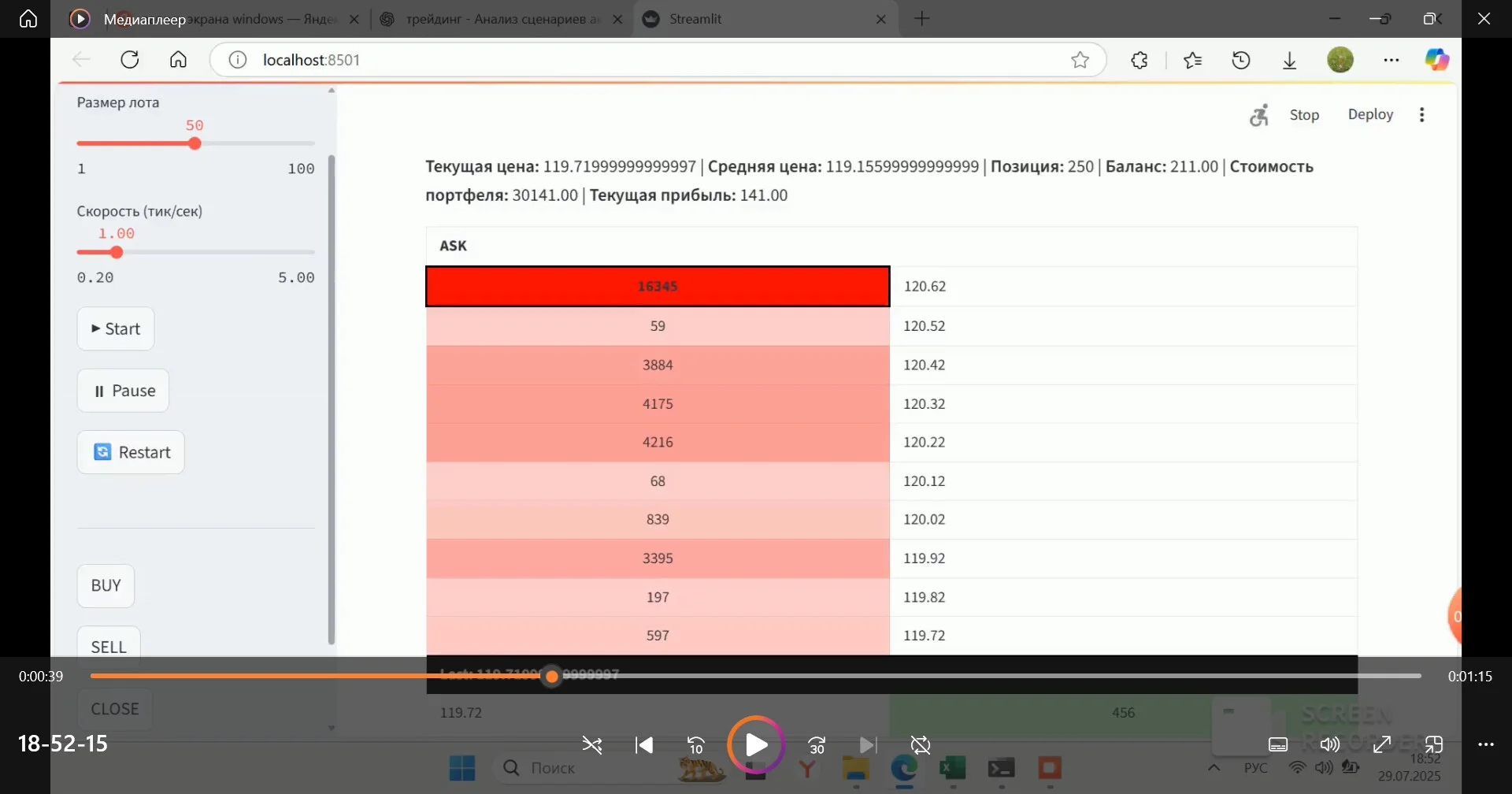Open the subtitles and captions options
1512x794 pixels.
(1278, 744)
